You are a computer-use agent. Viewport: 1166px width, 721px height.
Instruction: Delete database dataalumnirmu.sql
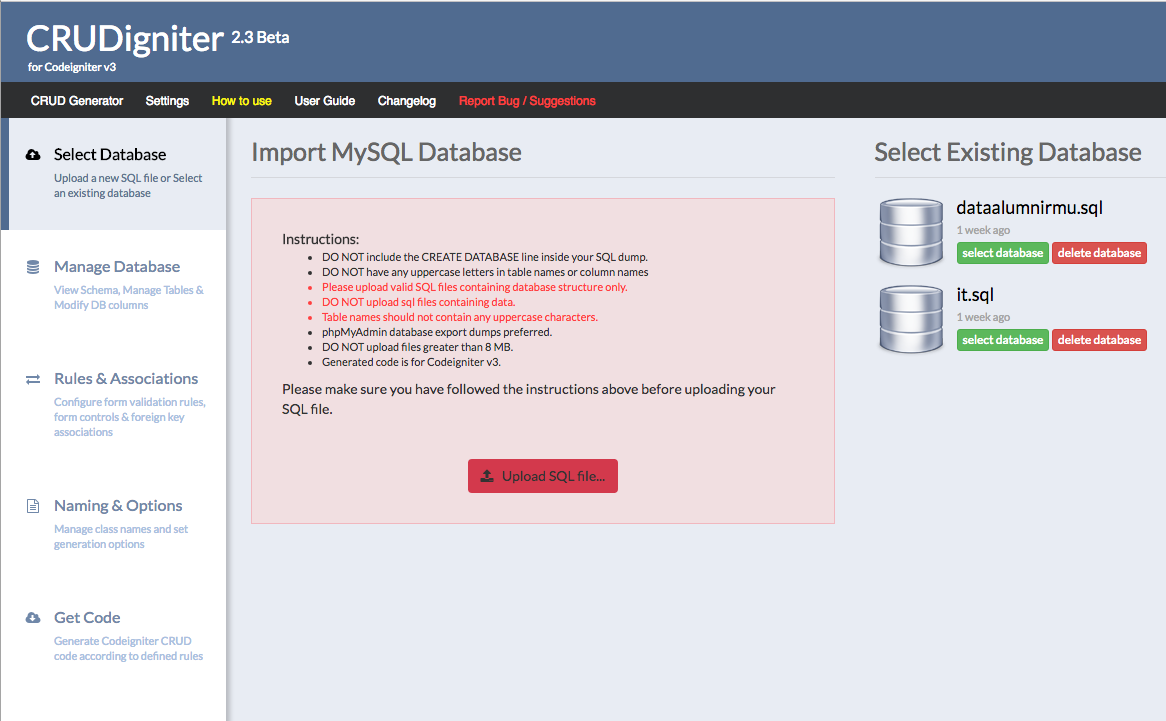(1099, 253)
